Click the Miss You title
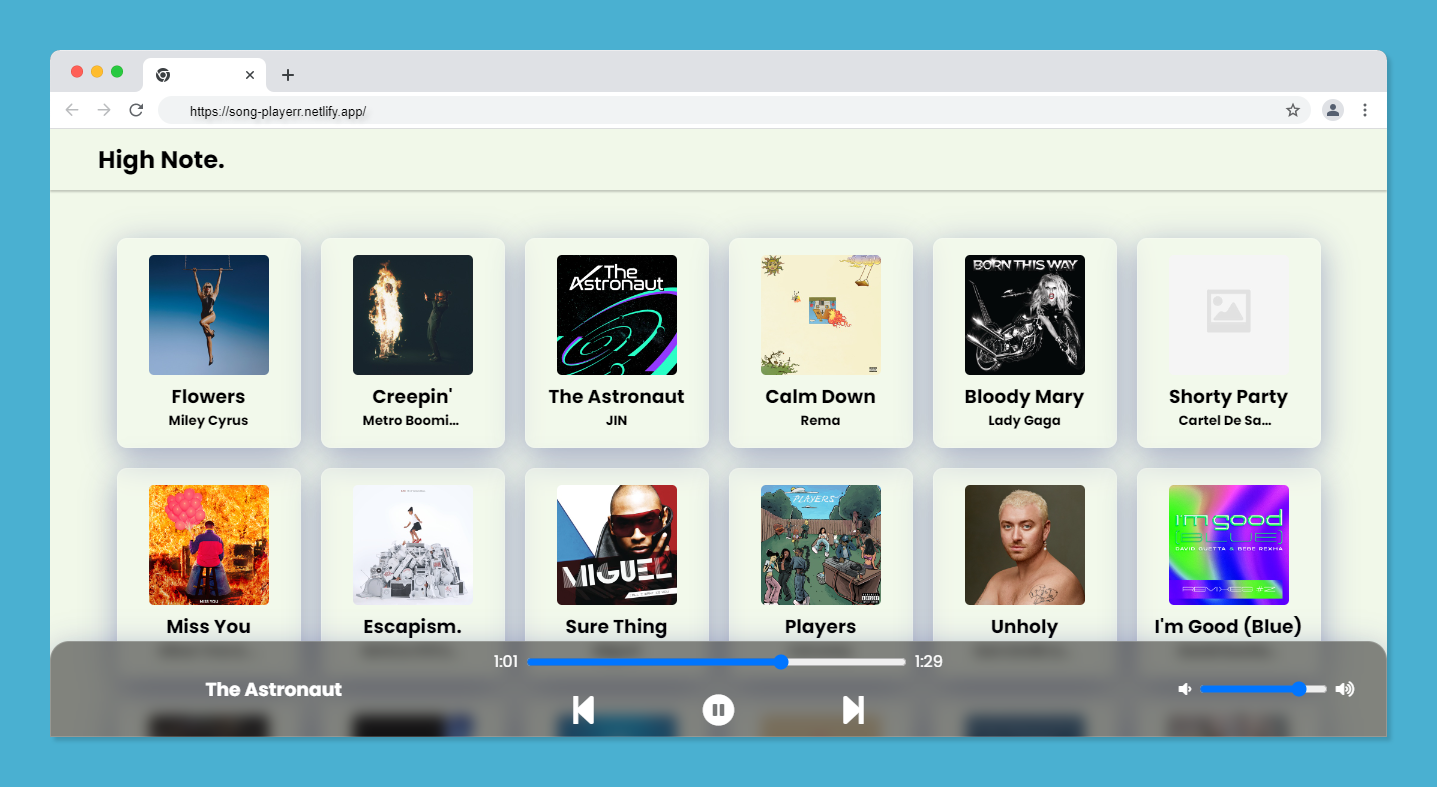Viewport: 1437px width, 787px height. 208,627
